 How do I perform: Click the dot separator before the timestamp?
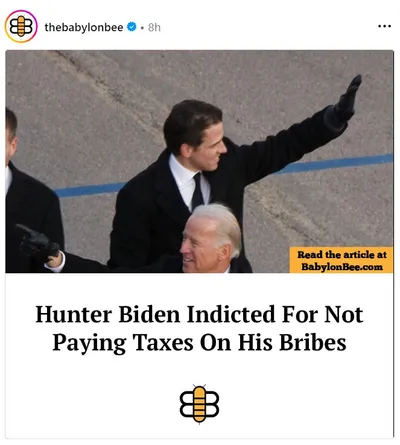[x=142, y=28]
